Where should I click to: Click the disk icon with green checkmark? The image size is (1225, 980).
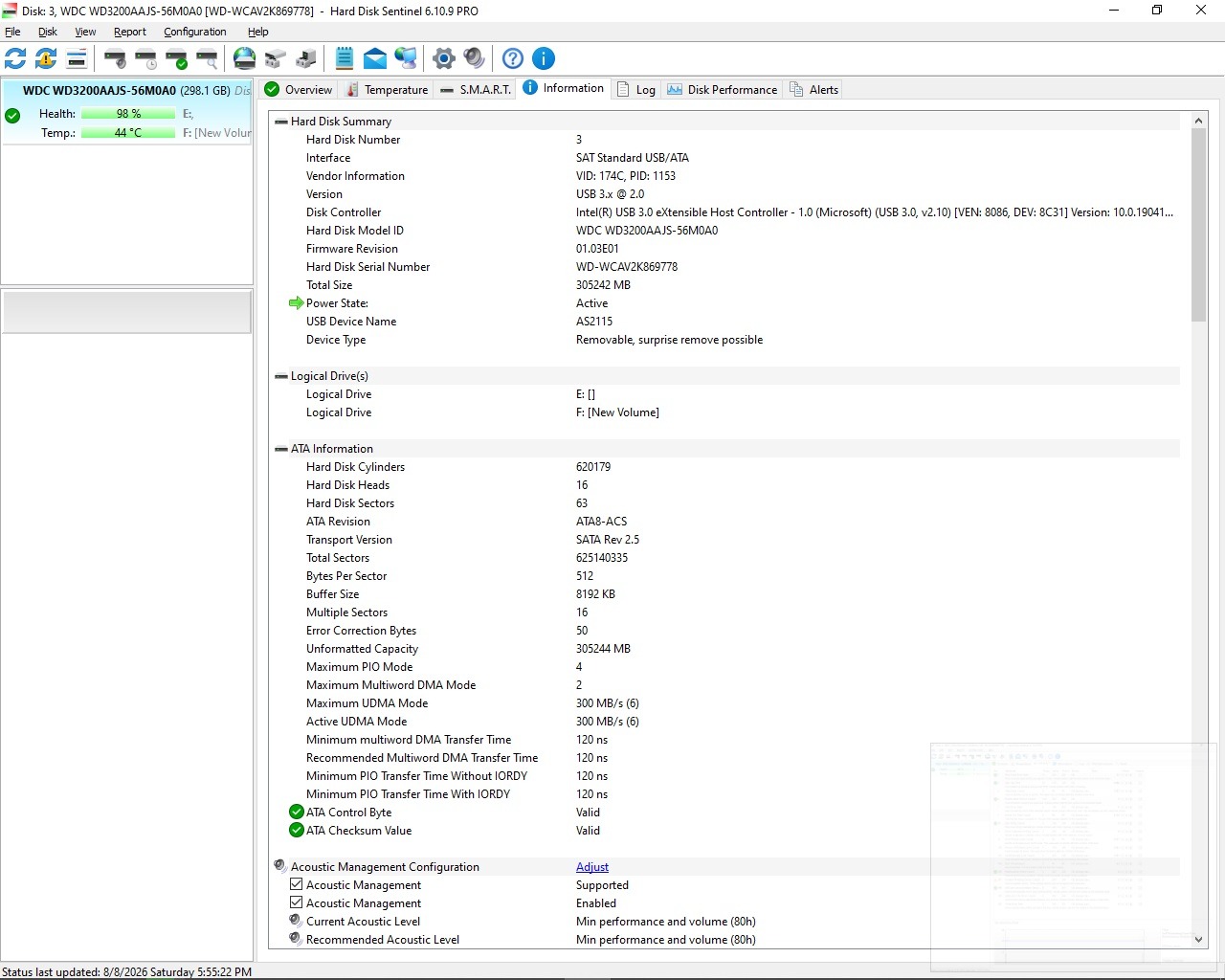coord(176,58)
